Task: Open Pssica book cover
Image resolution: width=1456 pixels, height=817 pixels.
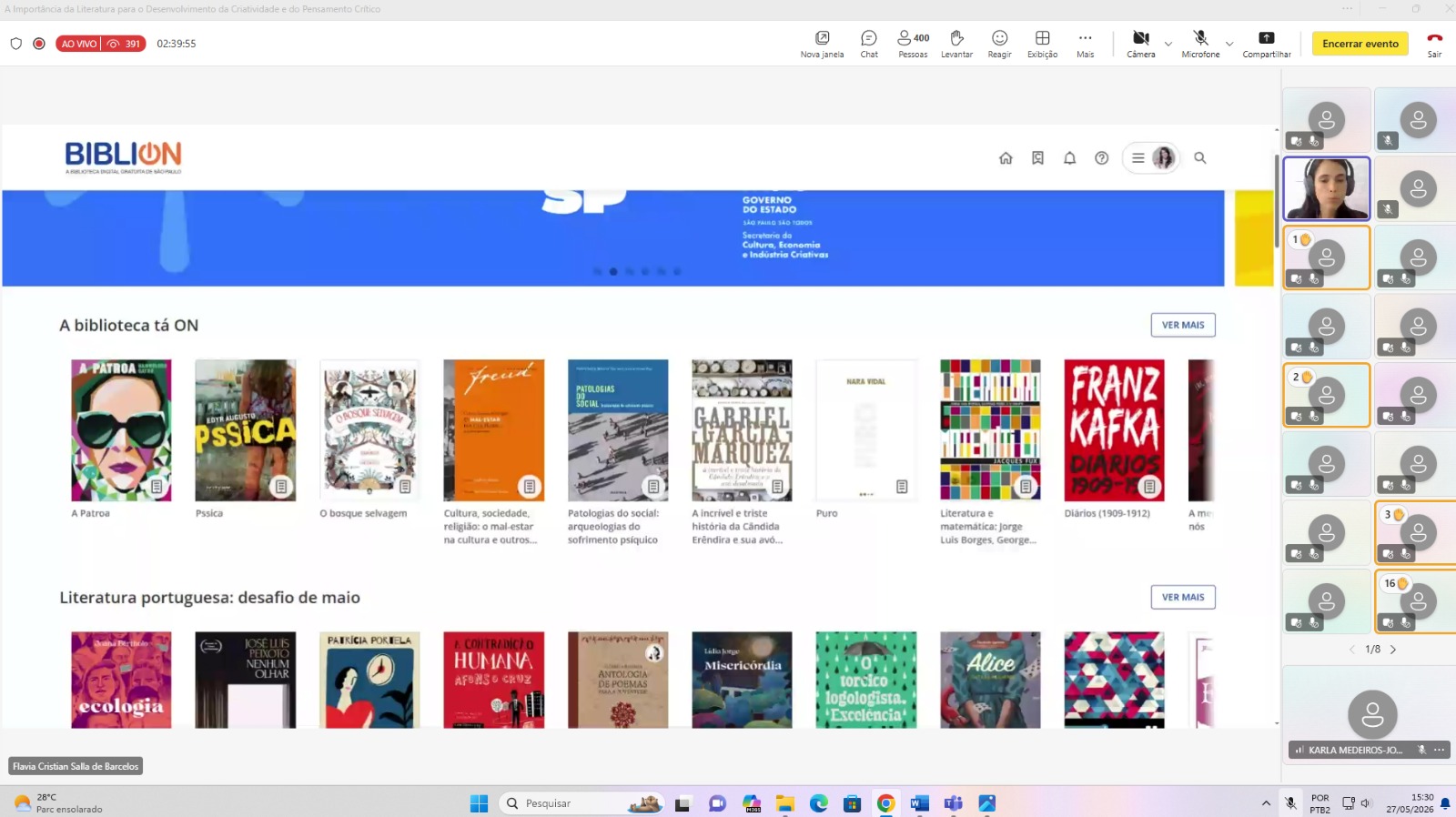Action: [246, 430]
